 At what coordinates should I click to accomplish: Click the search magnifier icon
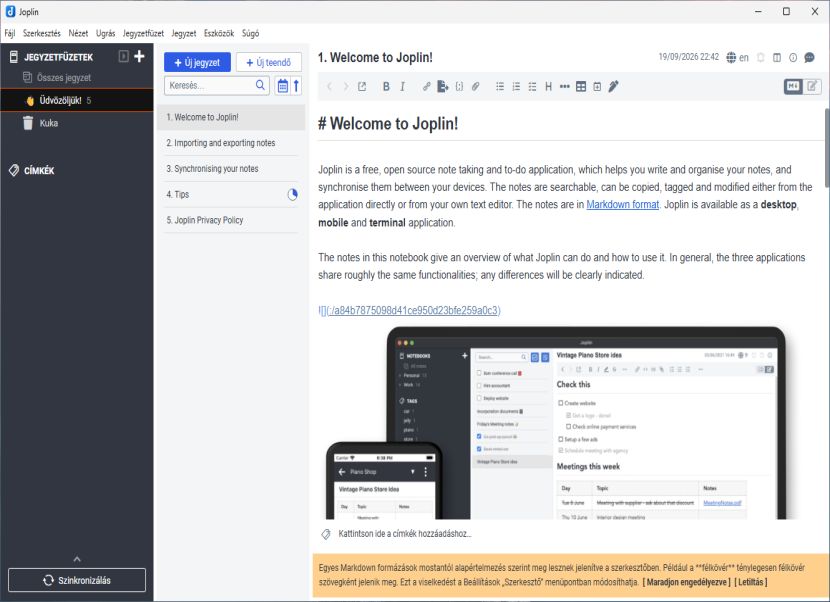pos(260,85)
